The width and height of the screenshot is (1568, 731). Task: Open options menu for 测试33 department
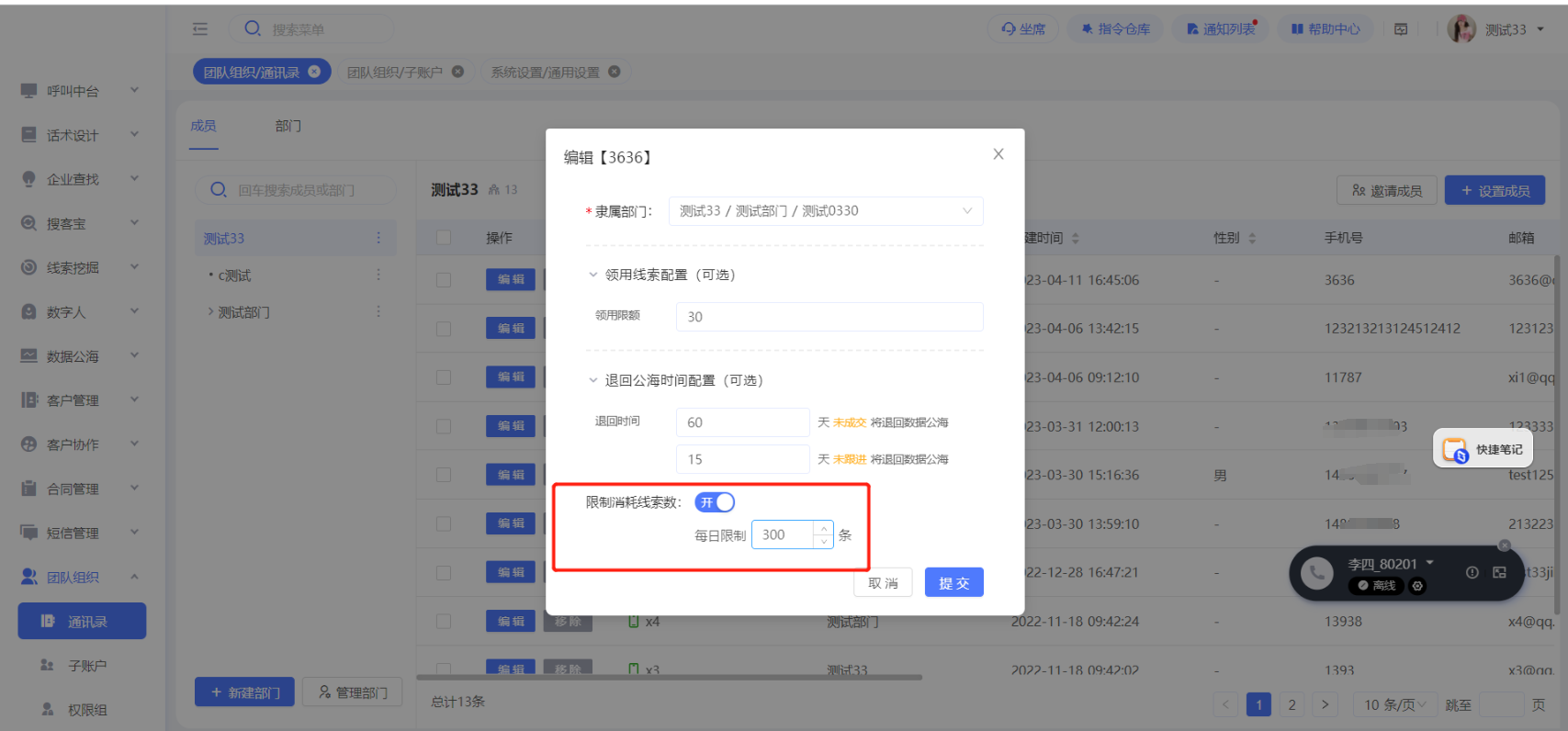click(x=378, y=238)
